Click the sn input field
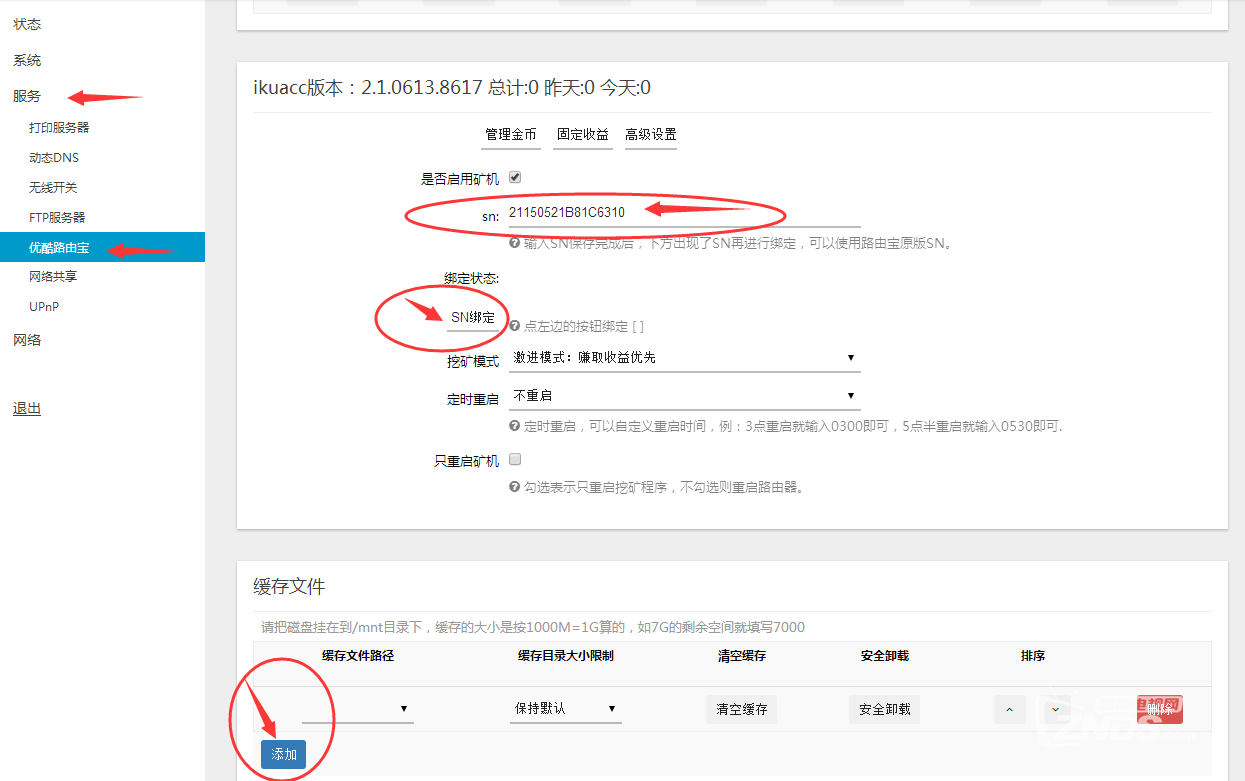Image resolution: width=1245 pixels, height=781 pixels. click(x=684, y=212)
